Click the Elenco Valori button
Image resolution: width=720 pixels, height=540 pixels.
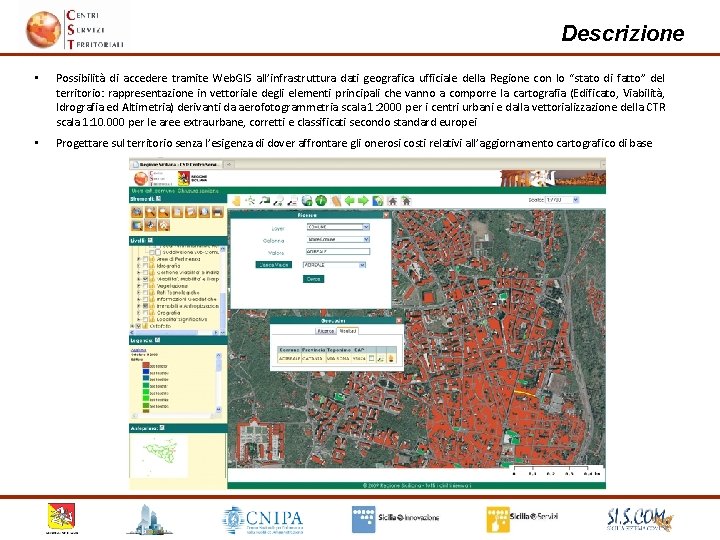[x=274, y=265]
